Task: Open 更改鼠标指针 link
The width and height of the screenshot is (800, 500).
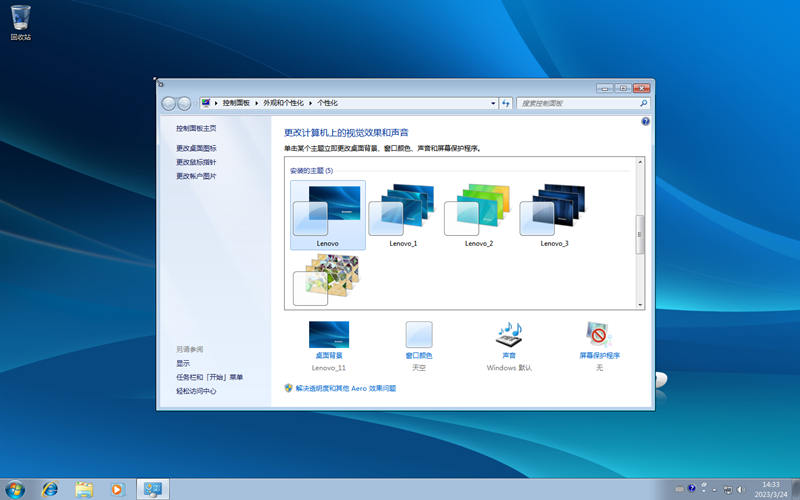Action: [x=196, y=162]
